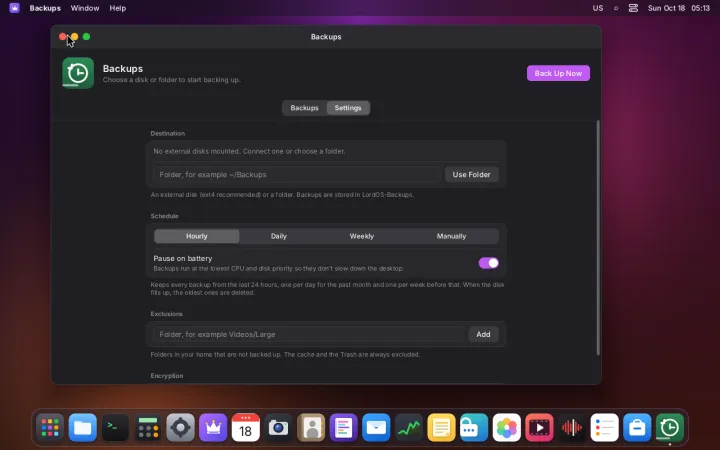Launch the Camera app from dock
Viewport: 720px width, 450px height.
coord(278,428)
